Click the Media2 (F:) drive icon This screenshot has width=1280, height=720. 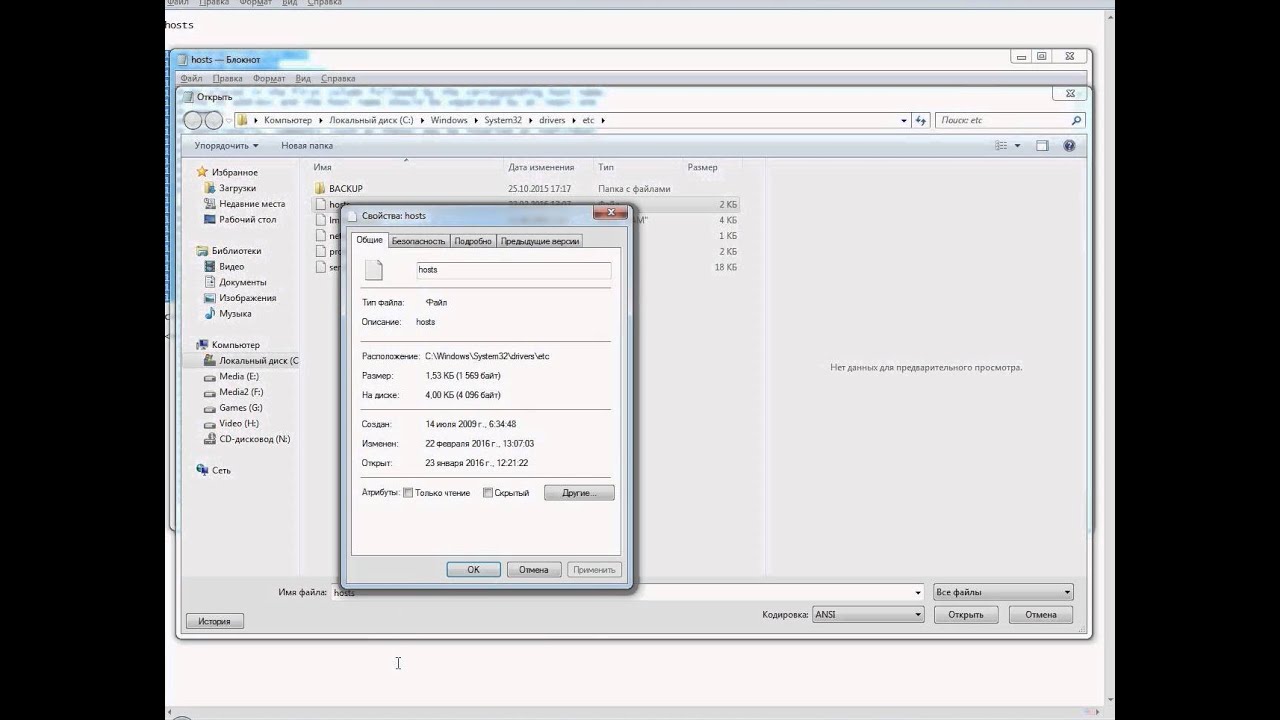pos(210,392)
